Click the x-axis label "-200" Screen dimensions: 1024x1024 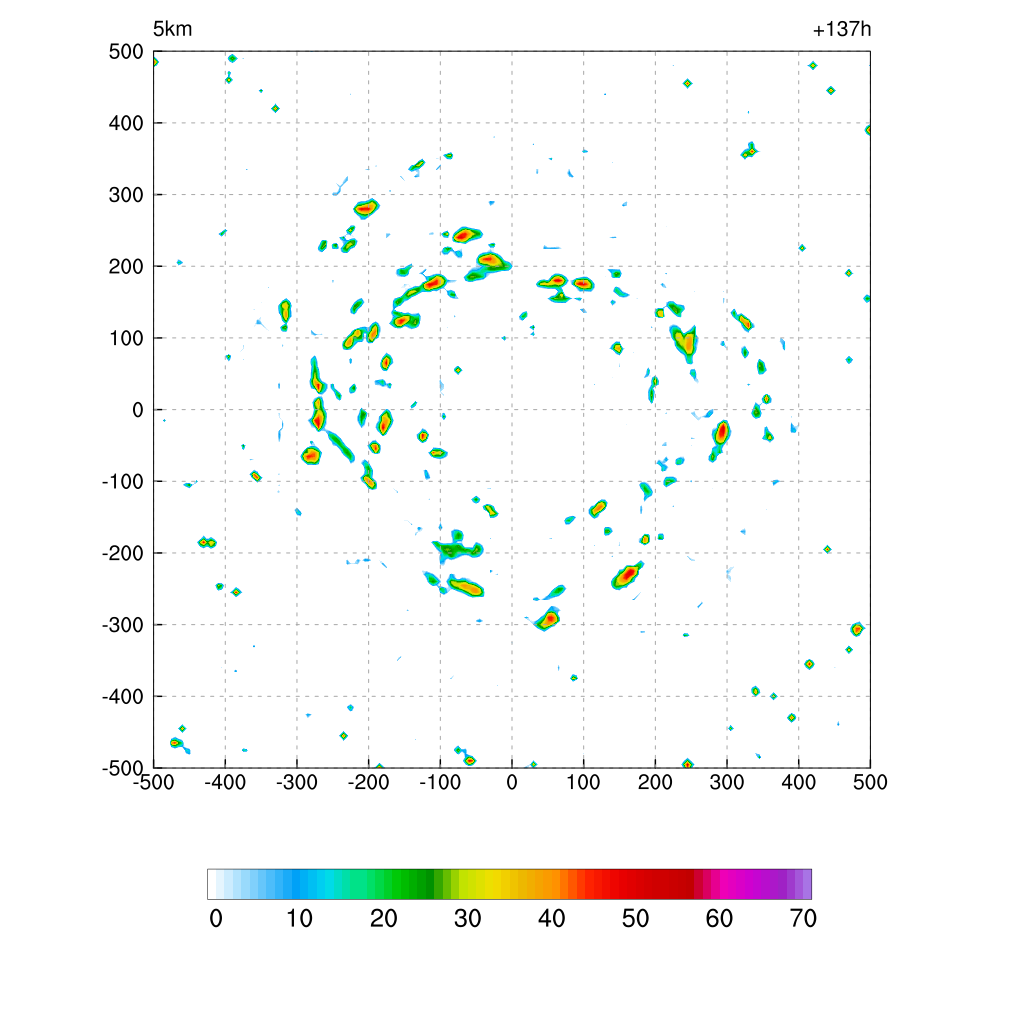(x=368, y=782)
